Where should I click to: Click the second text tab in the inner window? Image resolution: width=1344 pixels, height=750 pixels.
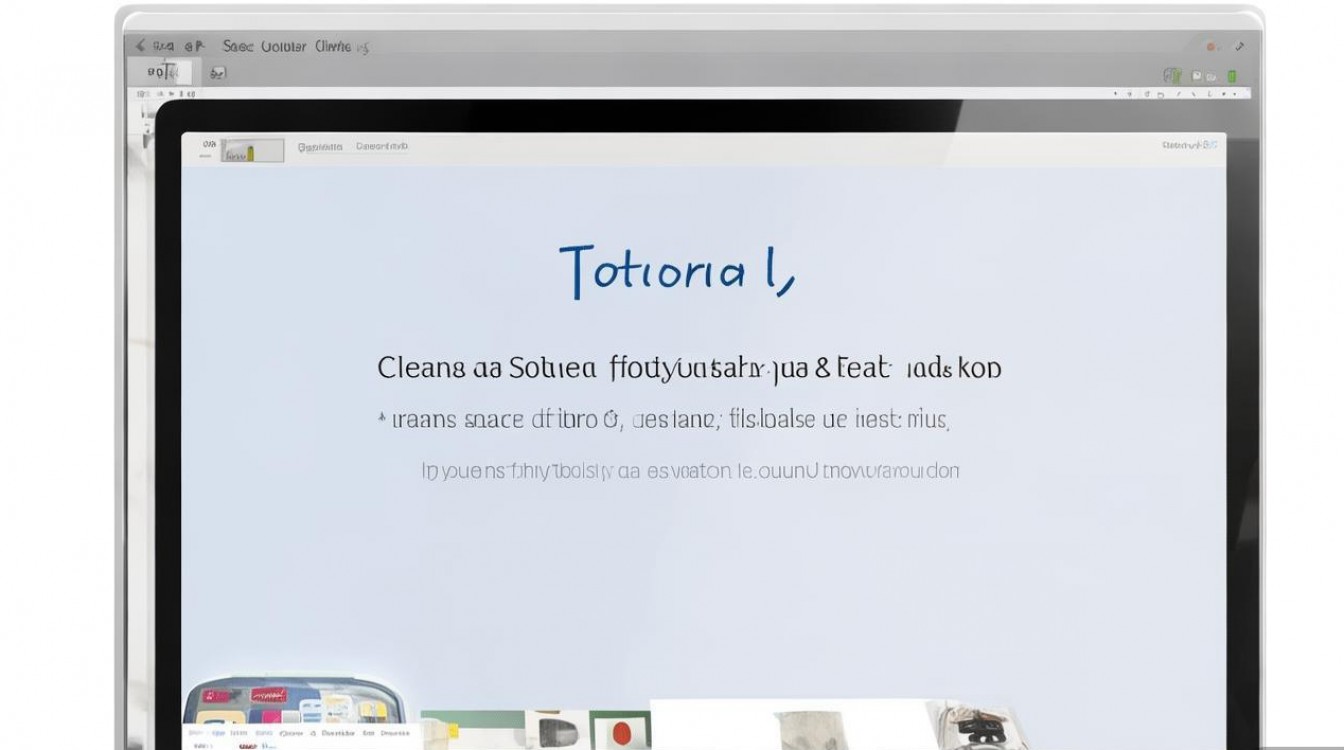382,146
